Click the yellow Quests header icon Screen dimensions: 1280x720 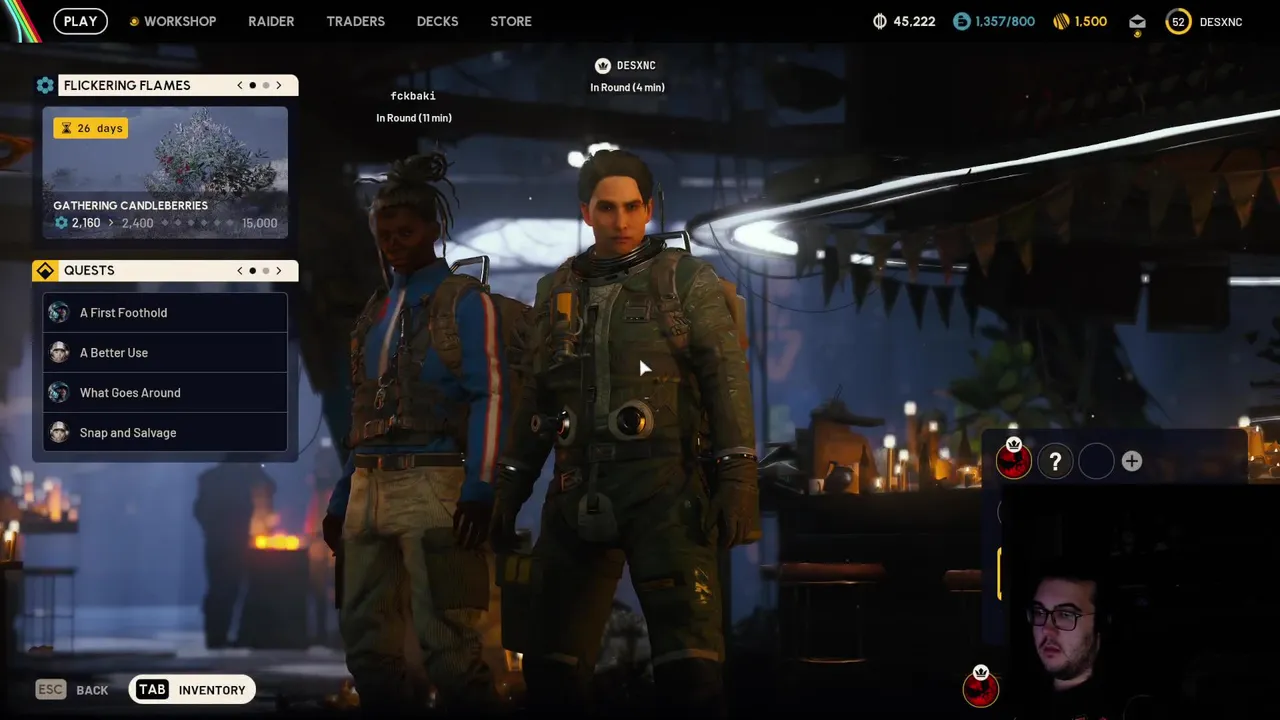(x=45, y=271)
